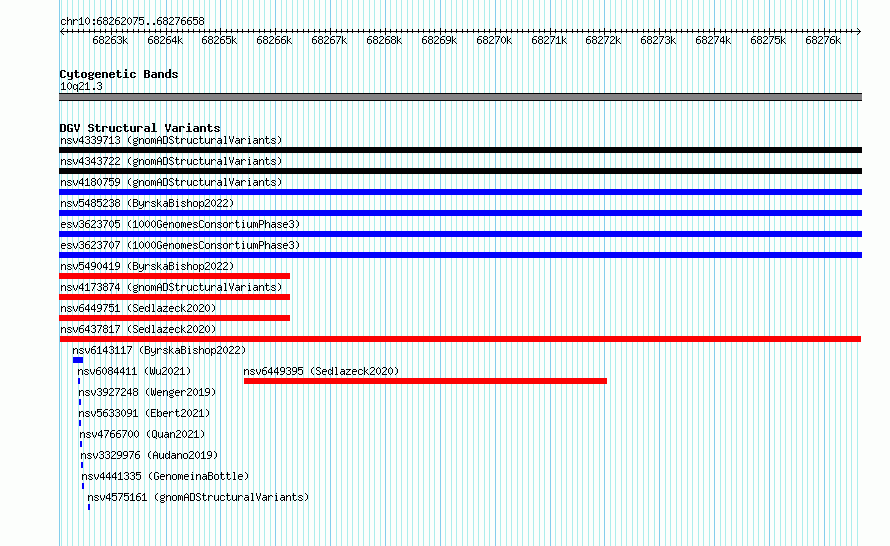Click the Cytogenetic Bands track heading
This screenshot has width=890, height=546.
pyautogui.click(x=119, y=74)
